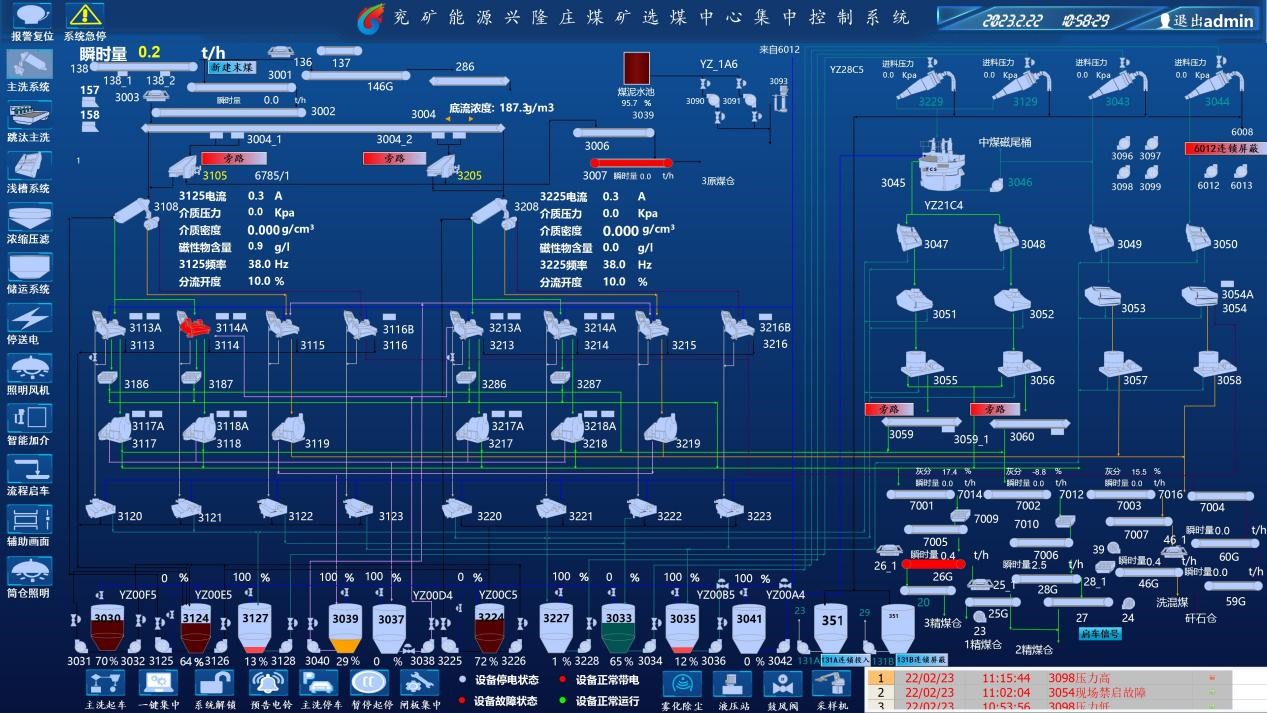Toggle the 旁路 bypass switch beside 3105

pos(234,158)
